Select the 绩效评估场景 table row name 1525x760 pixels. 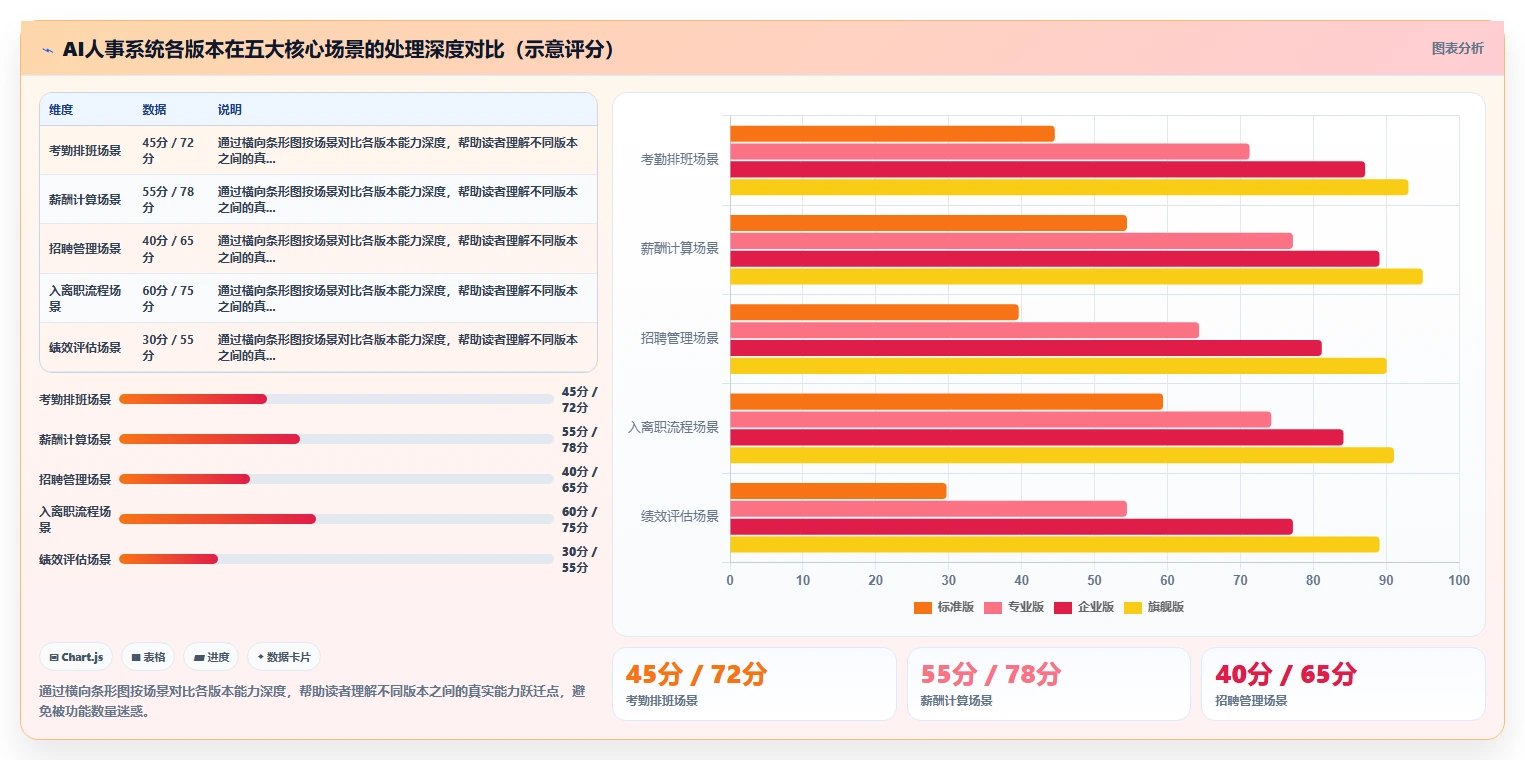click(x=85, y=348)
